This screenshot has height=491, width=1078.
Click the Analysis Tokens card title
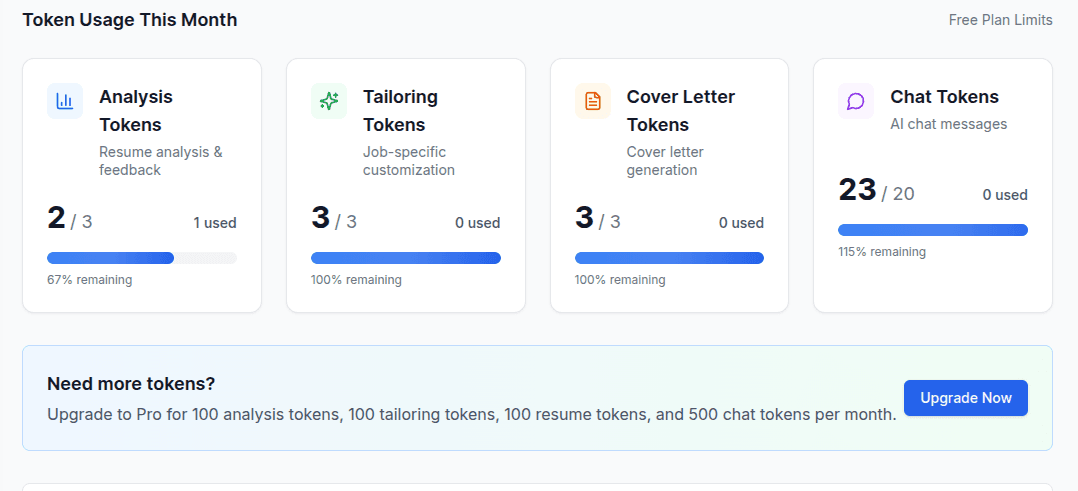[x=136, y=111]
